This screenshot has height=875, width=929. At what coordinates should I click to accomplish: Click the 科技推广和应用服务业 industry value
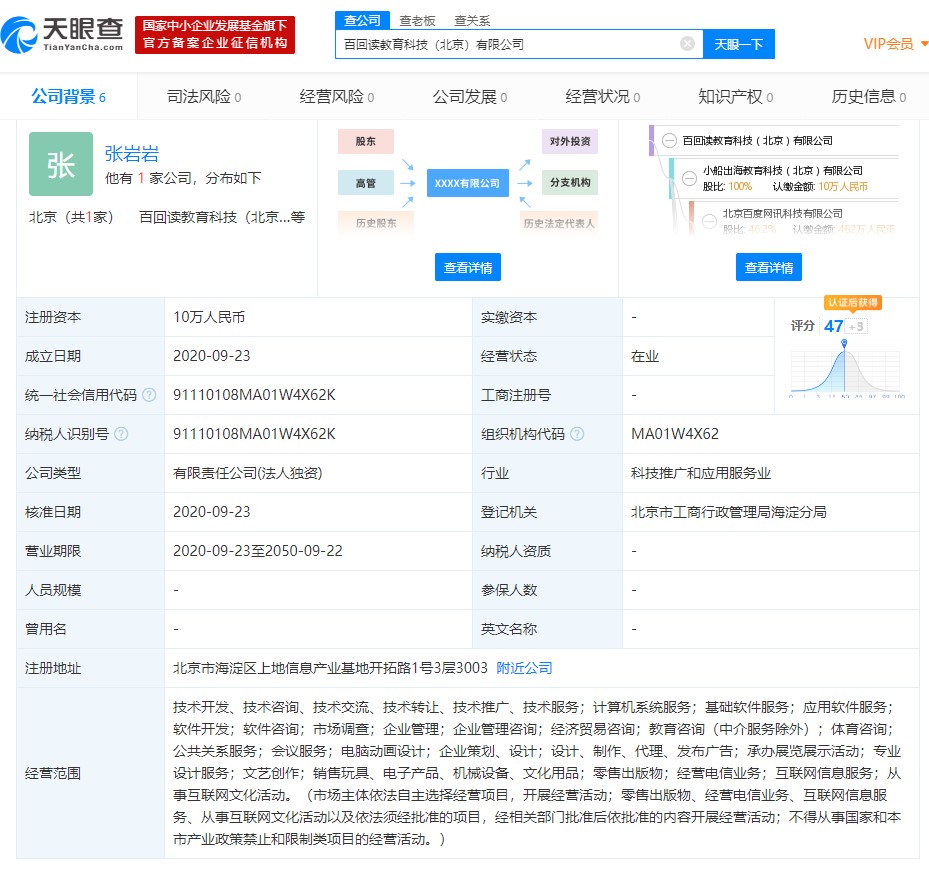coord(701,473)
